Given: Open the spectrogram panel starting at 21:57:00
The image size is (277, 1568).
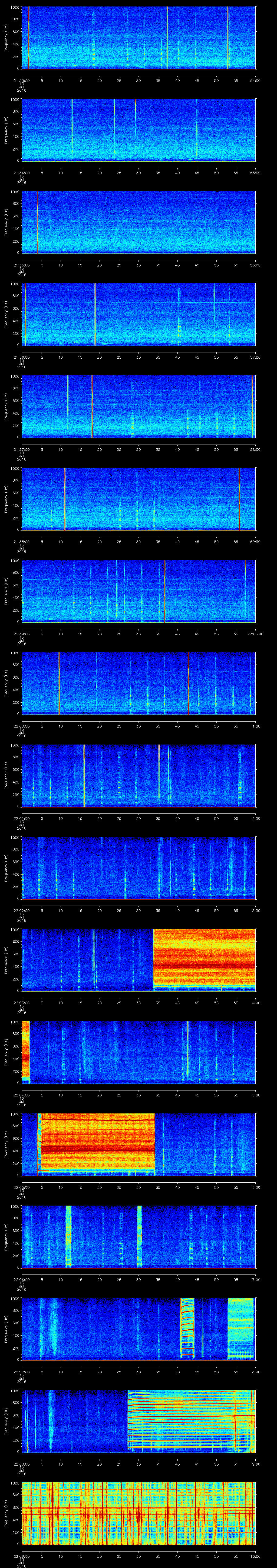Looking at the screenshot, I should coord(139,407).
